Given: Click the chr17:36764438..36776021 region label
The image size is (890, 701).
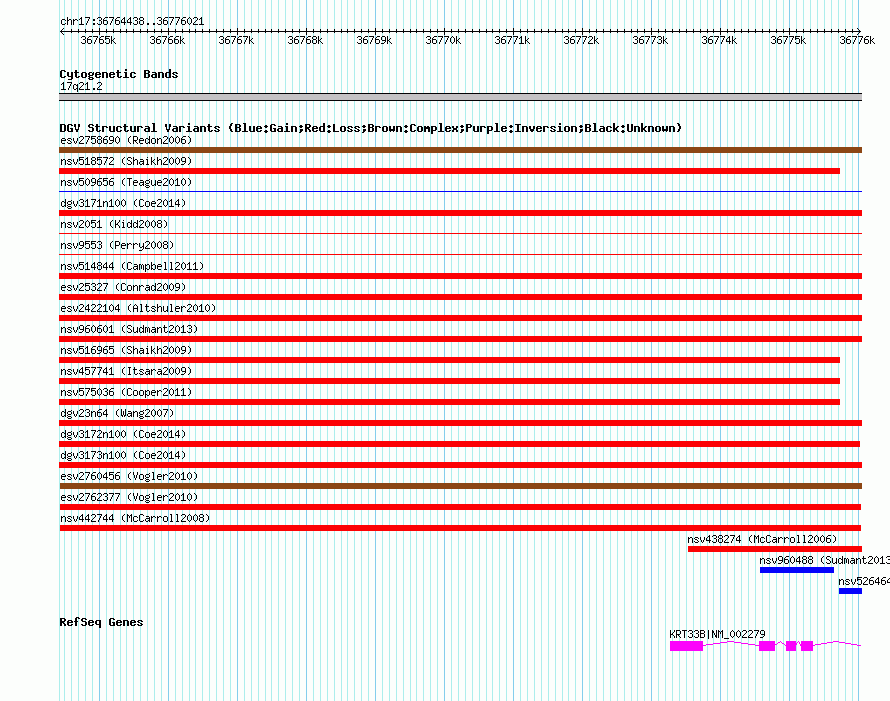Looking at the screenshot, I should coord(132,22).
